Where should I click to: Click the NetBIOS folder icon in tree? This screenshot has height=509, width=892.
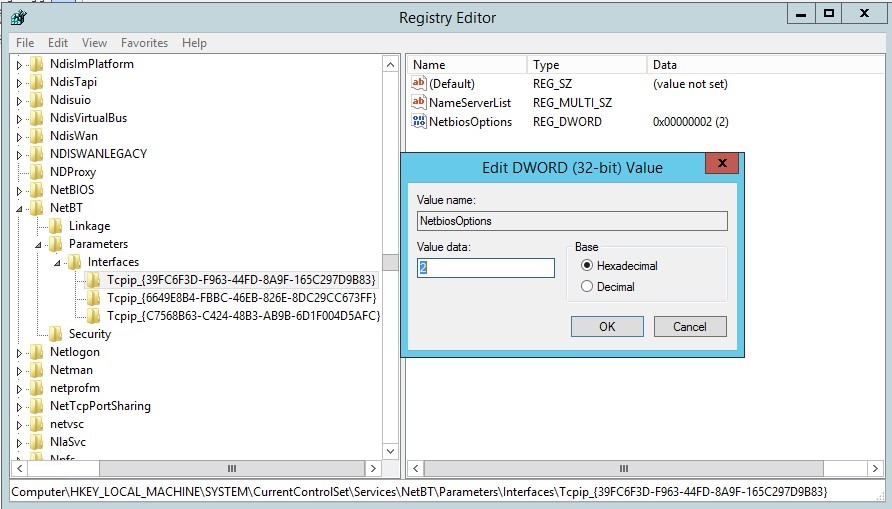38,190
